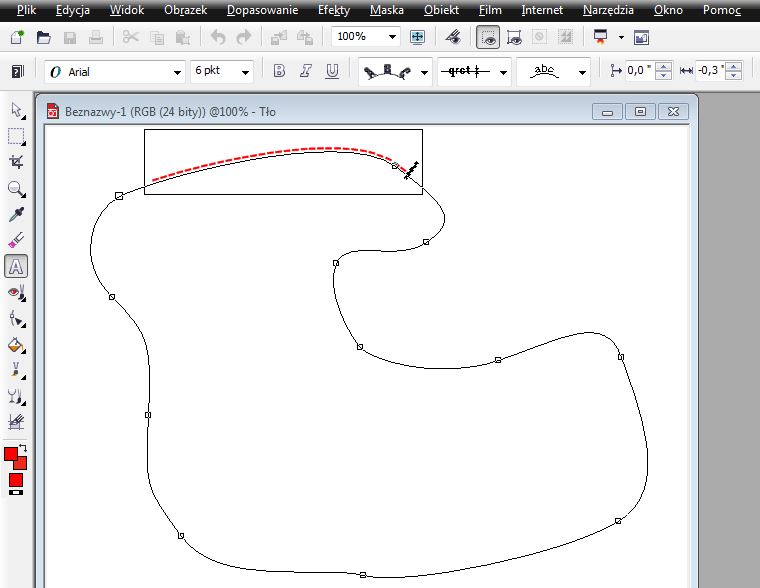Open the Maska menu
The image size is (760, 588).
(x=387, y=10)
